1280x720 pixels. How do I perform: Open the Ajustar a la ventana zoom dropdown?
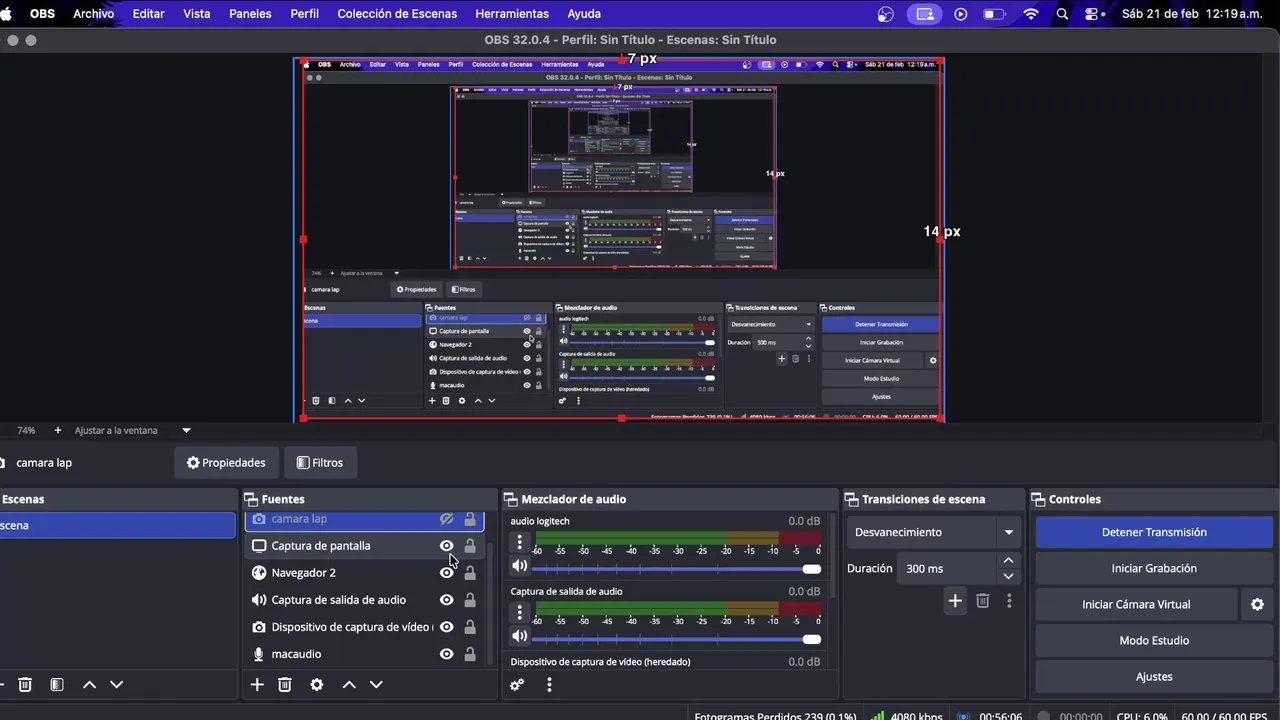click(x=186, y=430)
